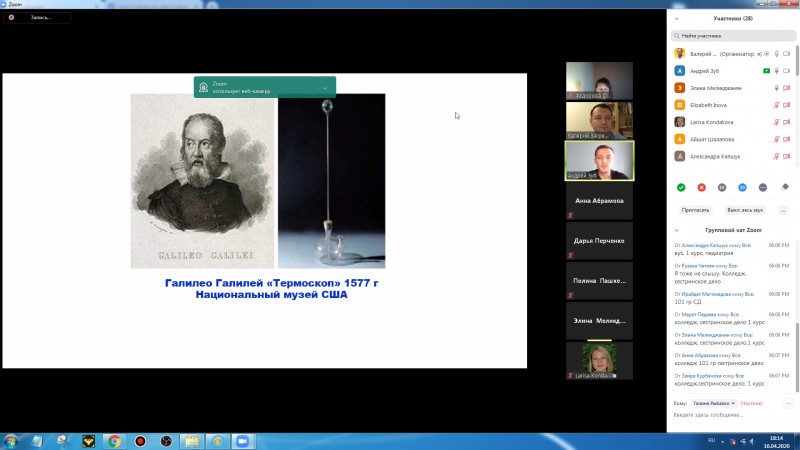800x450 pixels.
Task: Collapse the Участники panel chevron
Action: click(677, 19)
